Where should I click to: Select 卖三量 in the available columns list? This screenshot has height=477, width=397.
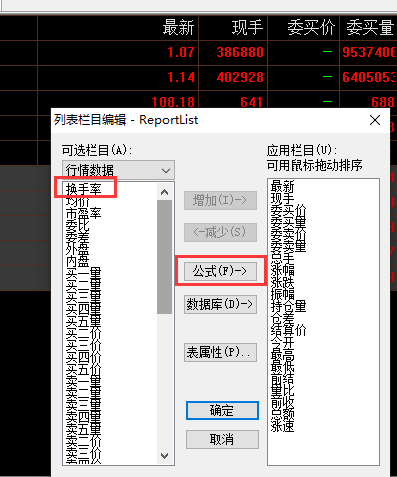pyautogui.click(x=84, y=405)
